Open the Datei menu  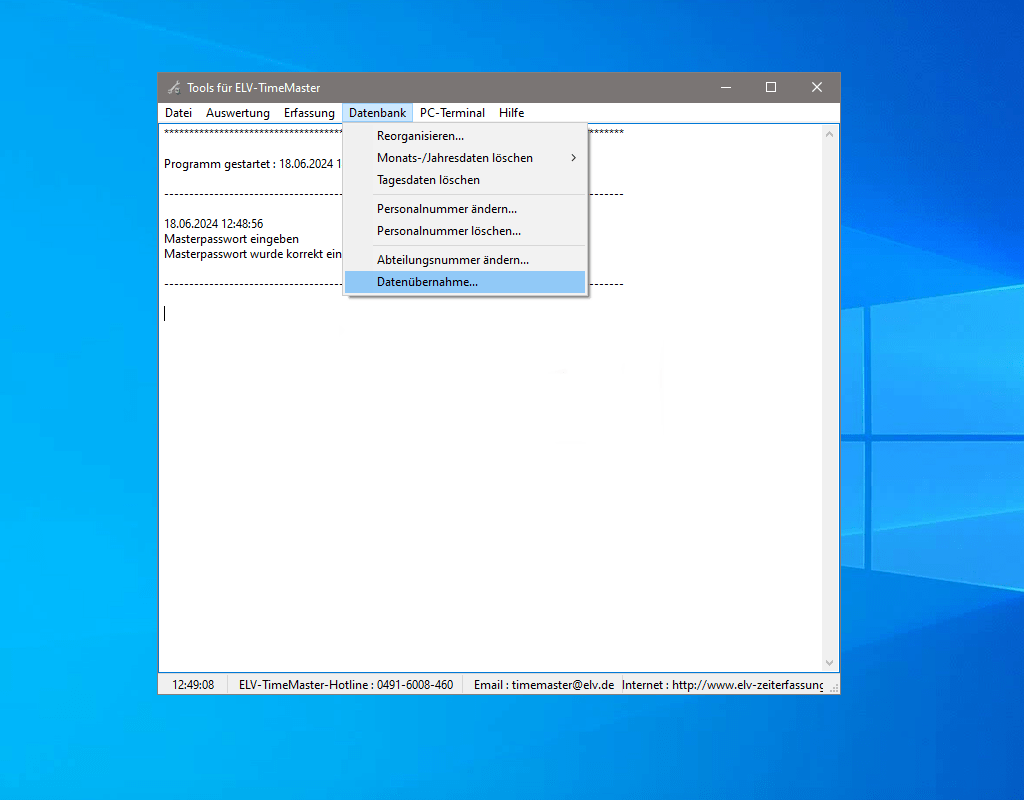coord(178,113)
